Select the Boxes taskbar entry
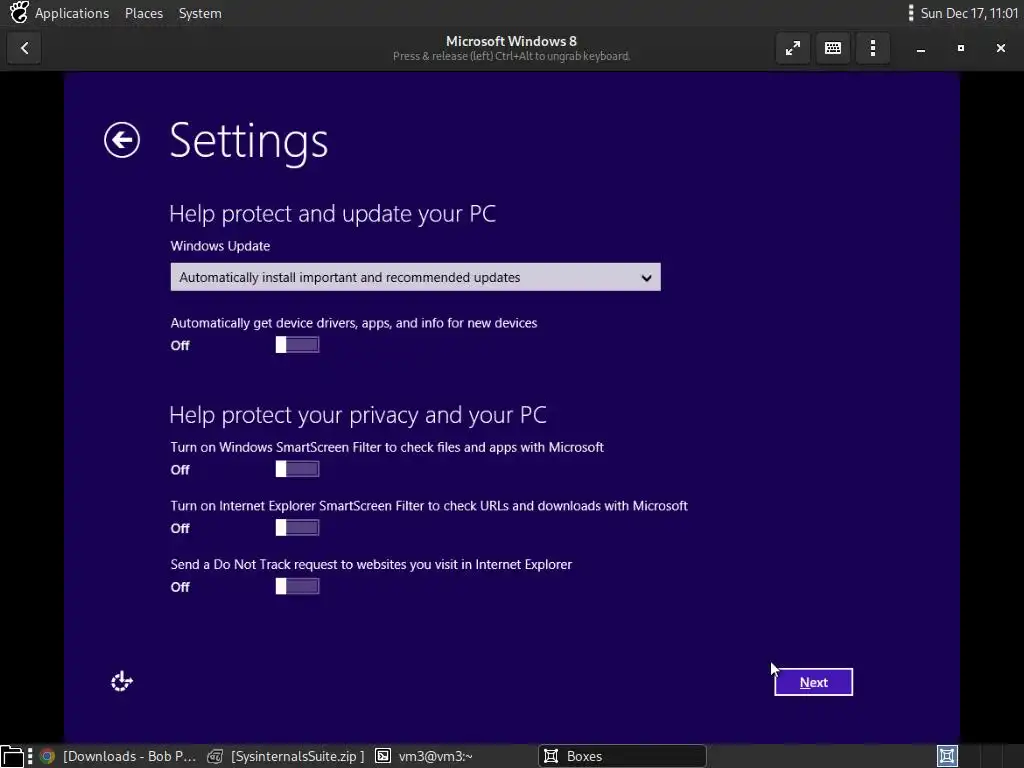 [x=622, y=756]
